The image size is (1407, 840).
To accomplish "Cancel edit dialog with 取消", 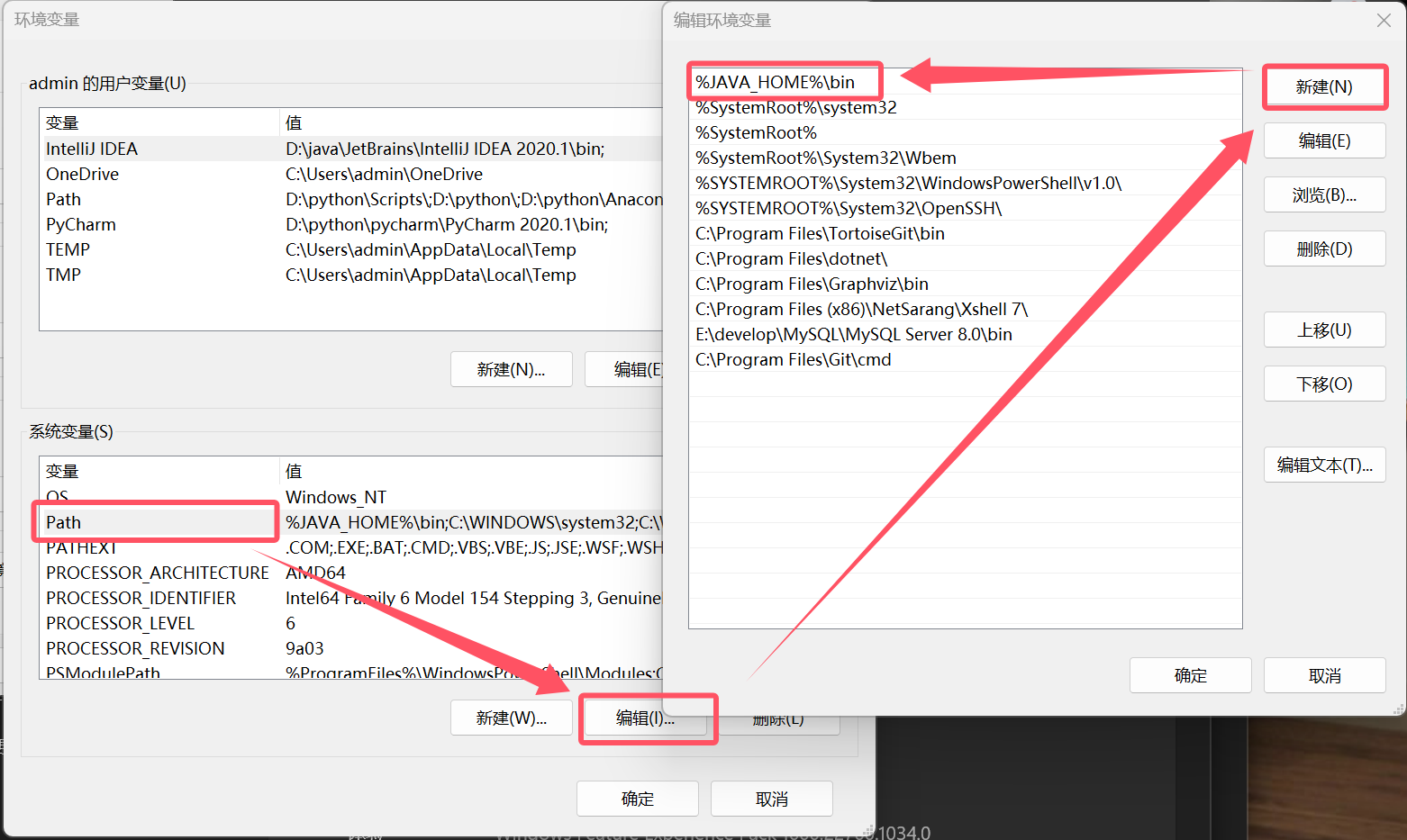I will [x=1324, y=675].
